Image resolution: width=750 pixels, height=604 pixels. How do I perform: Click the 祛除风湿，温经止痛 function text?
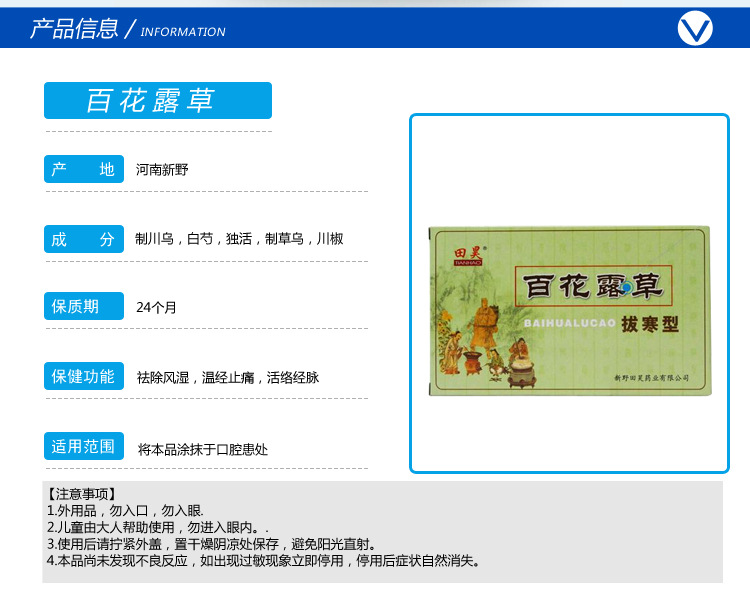tap(228, 377)
